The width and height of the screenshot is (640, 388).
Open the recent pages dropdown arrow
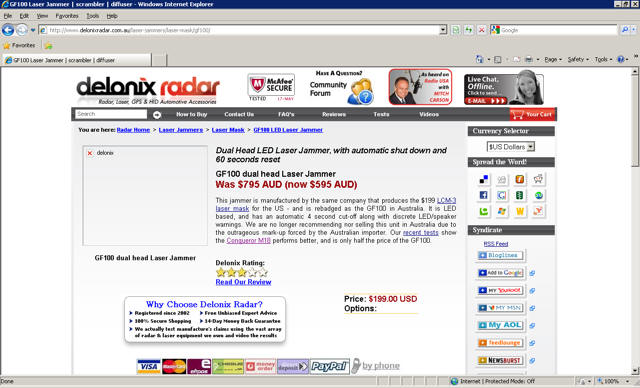[33, 30]
